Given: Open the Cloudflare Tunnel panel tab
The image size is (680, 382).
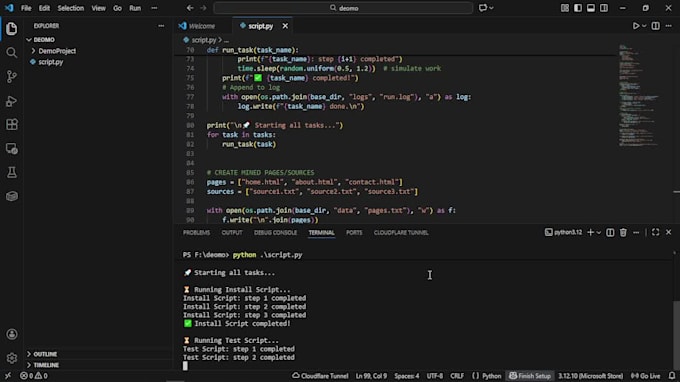Looking at the screenshot, I should click(401, 232).
